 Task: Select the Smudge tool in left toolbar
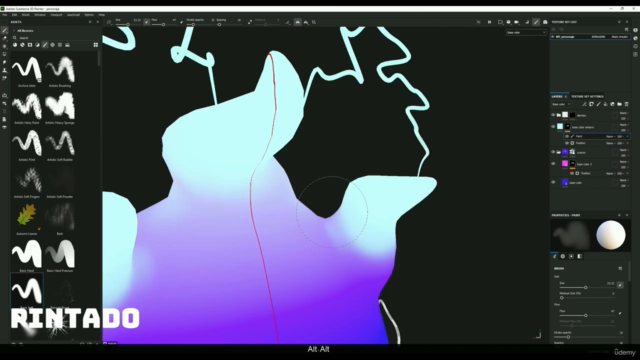4,62
